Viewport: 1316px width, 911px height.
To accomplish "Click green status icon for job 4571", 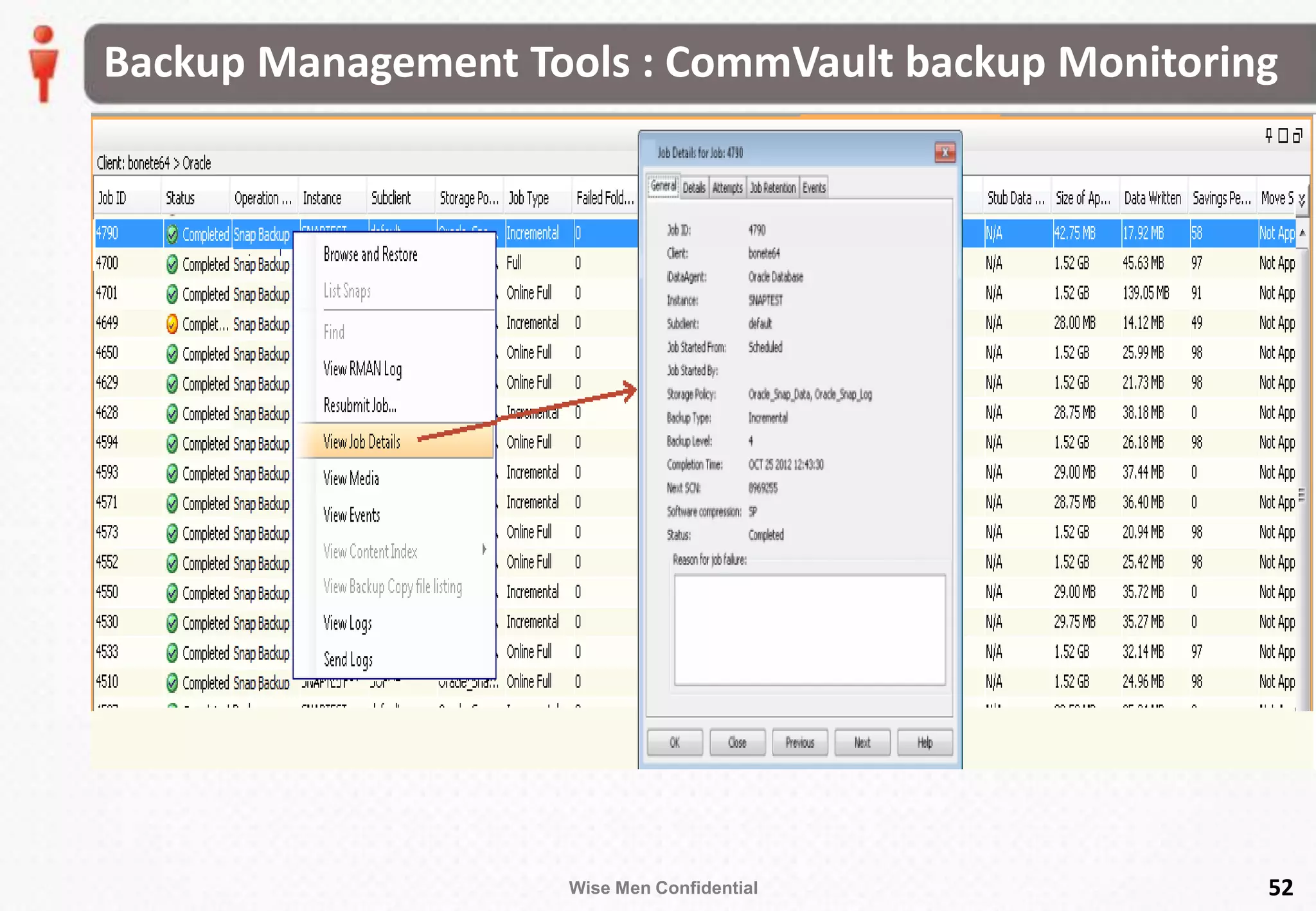I will [172, 504].
